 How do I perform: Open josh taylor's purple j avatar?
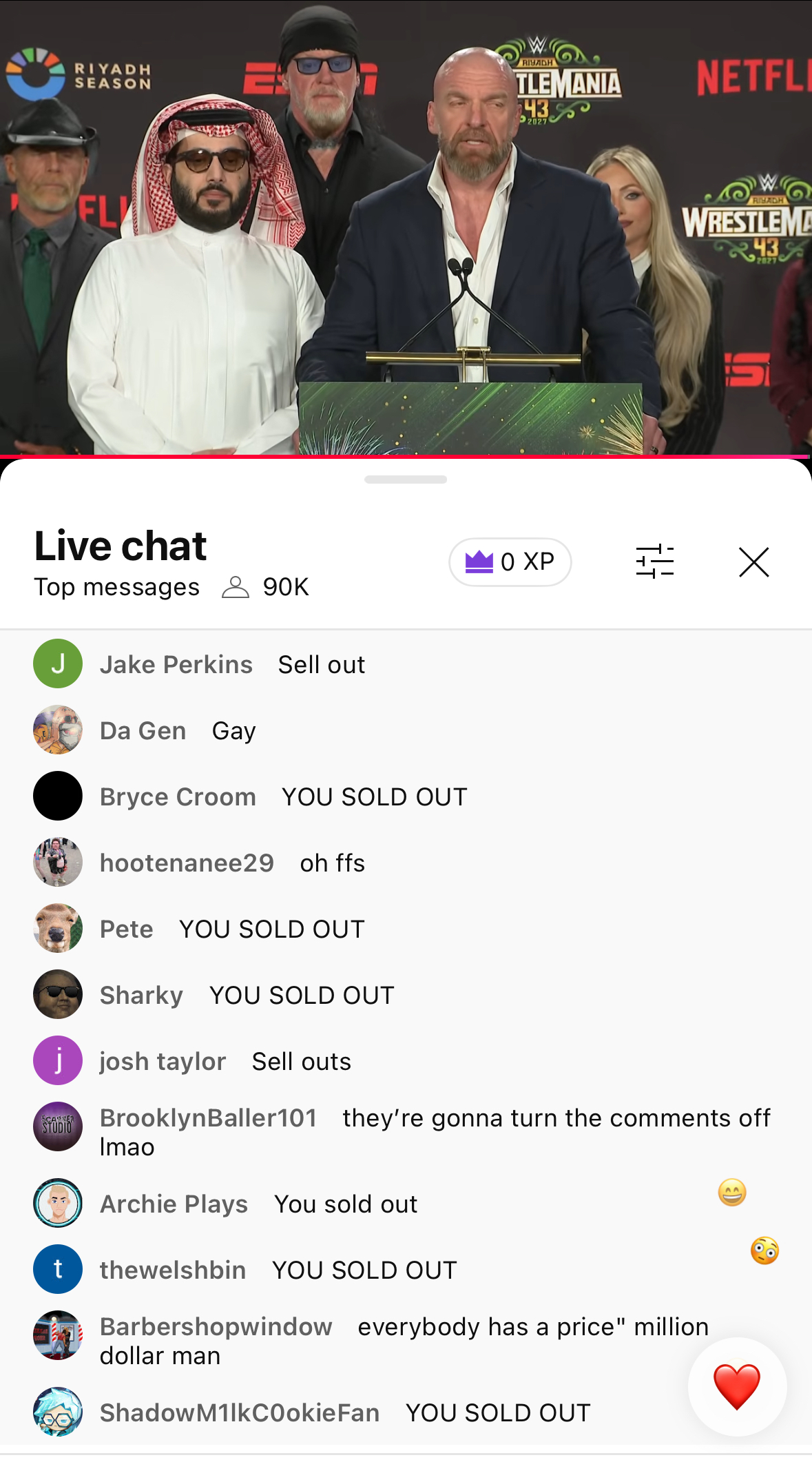point(58,1060)
